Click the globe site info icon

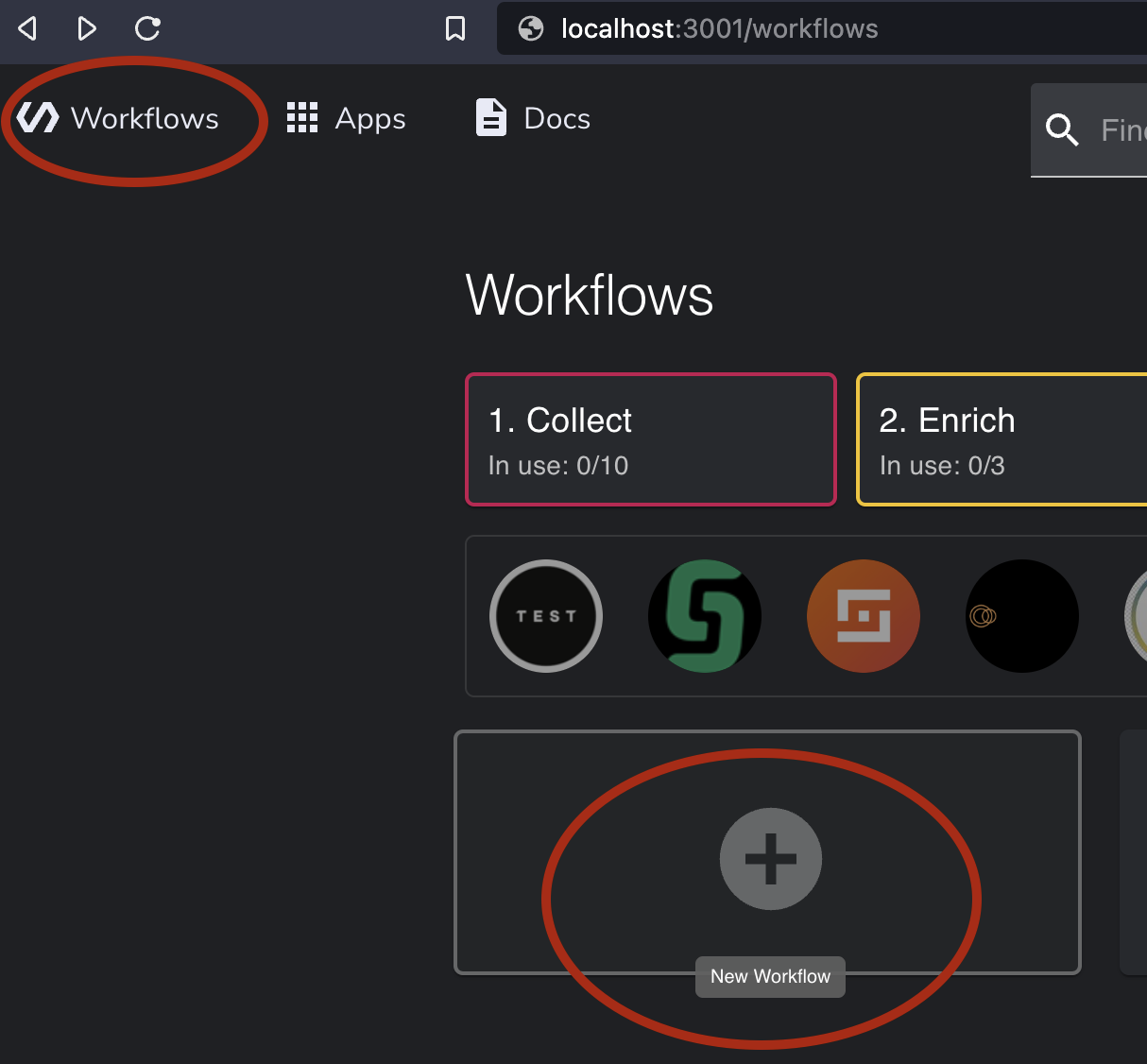pyautogui.click(x=531, y=29)
